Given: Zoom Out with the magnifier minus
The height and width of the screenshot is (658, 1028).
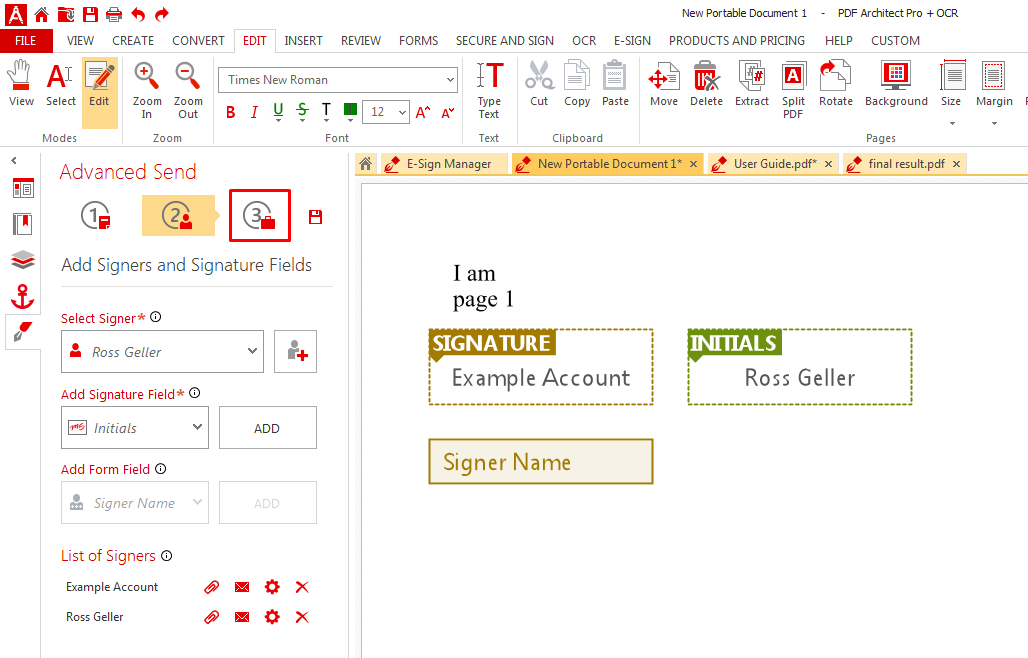Looking at the screenshot, I should [188, 90].
